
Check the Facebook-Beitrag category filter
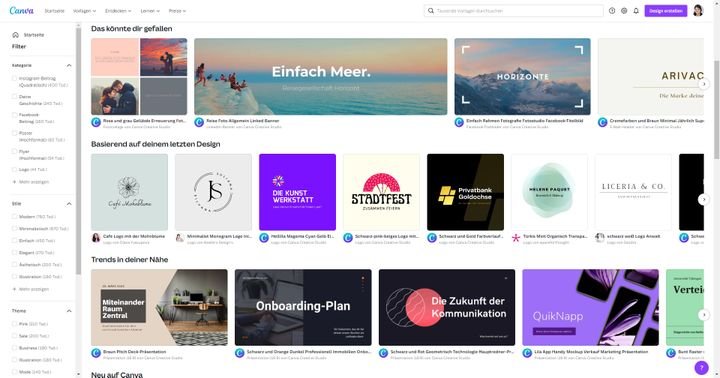point(14,115)
